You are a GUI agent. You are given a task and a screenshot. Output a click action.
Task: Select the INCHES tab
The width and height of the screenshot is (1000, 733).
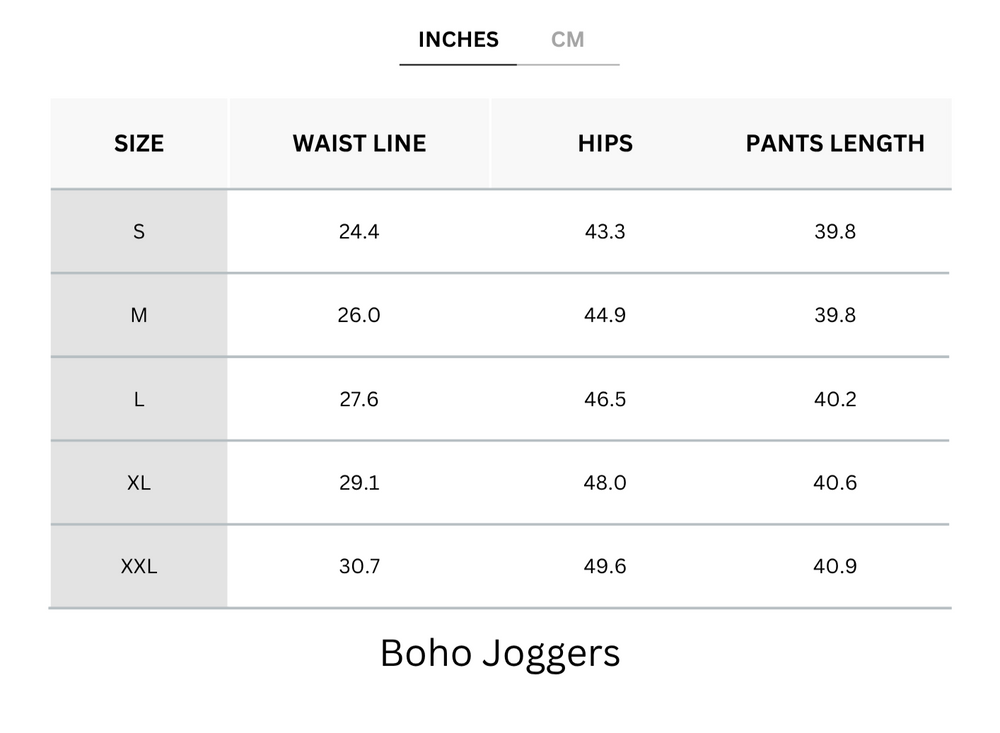tap(458, 40)
